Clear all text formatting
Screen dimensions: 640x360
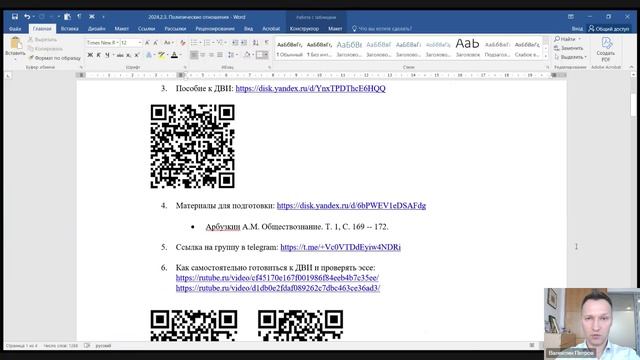tap(182, 42)
